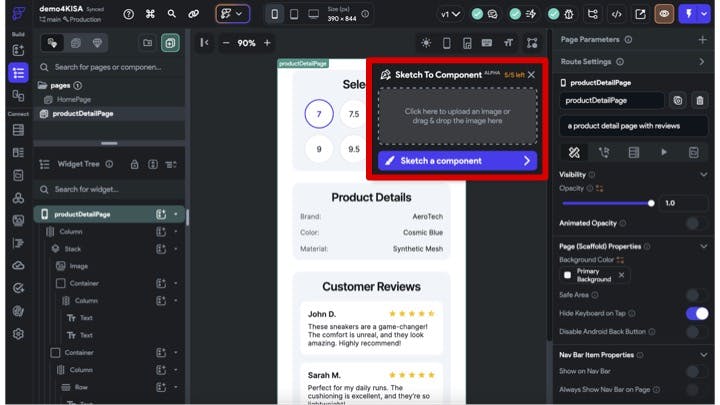The width and height of the screenshot is (720, 405).
Task: Open the properties design tab icon
Action: pos(574,152)
